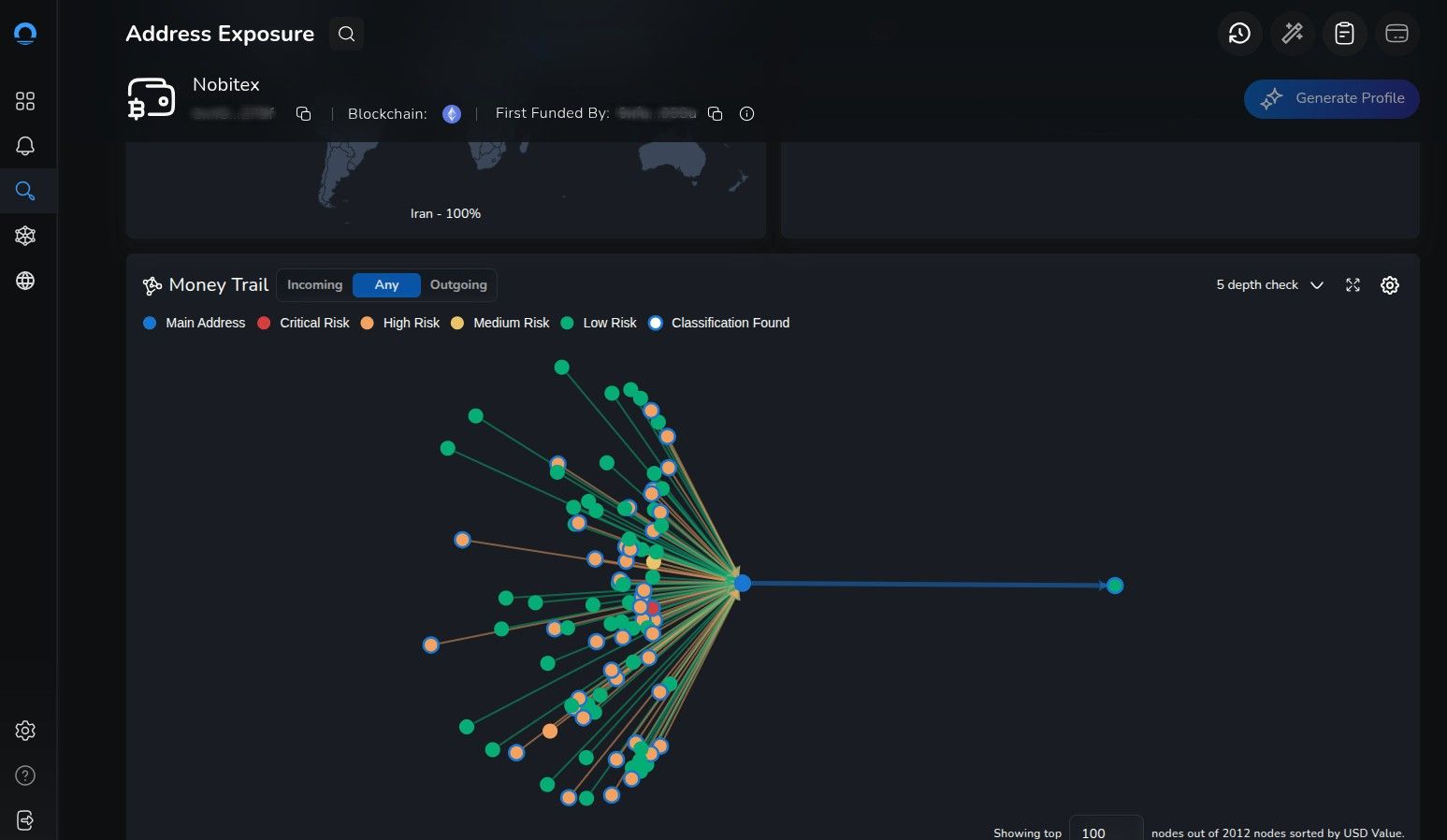Open the Address Exposure search icon

(346, 33)
